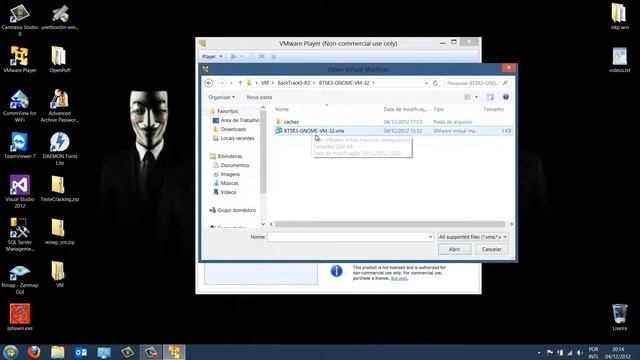The width and height of the screenshot is (640, 360).
Task: Select the Lixeira recycle bin icon
Action: pyautogui.click(x=620, y=317)
